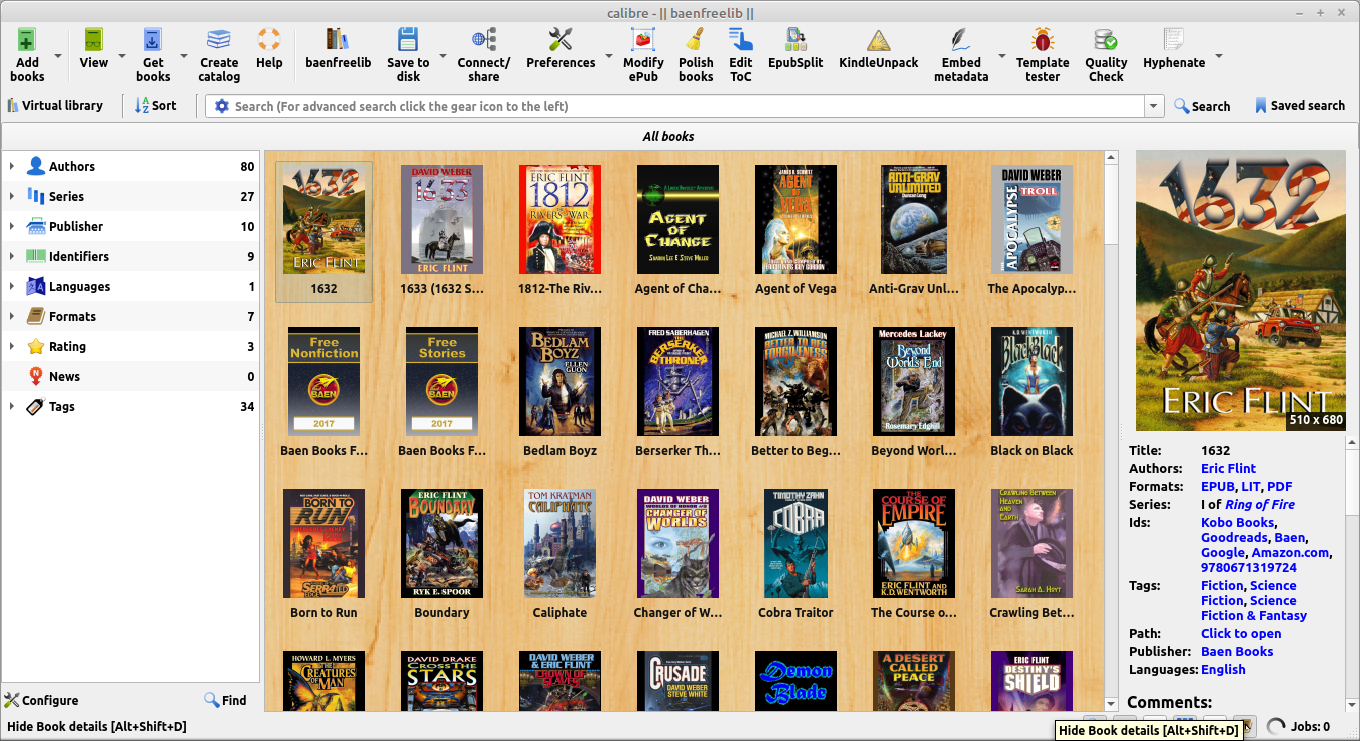Click the PDF format link
The height and width of the screenshot is (741, 1360).
[x=1280, y=486]
